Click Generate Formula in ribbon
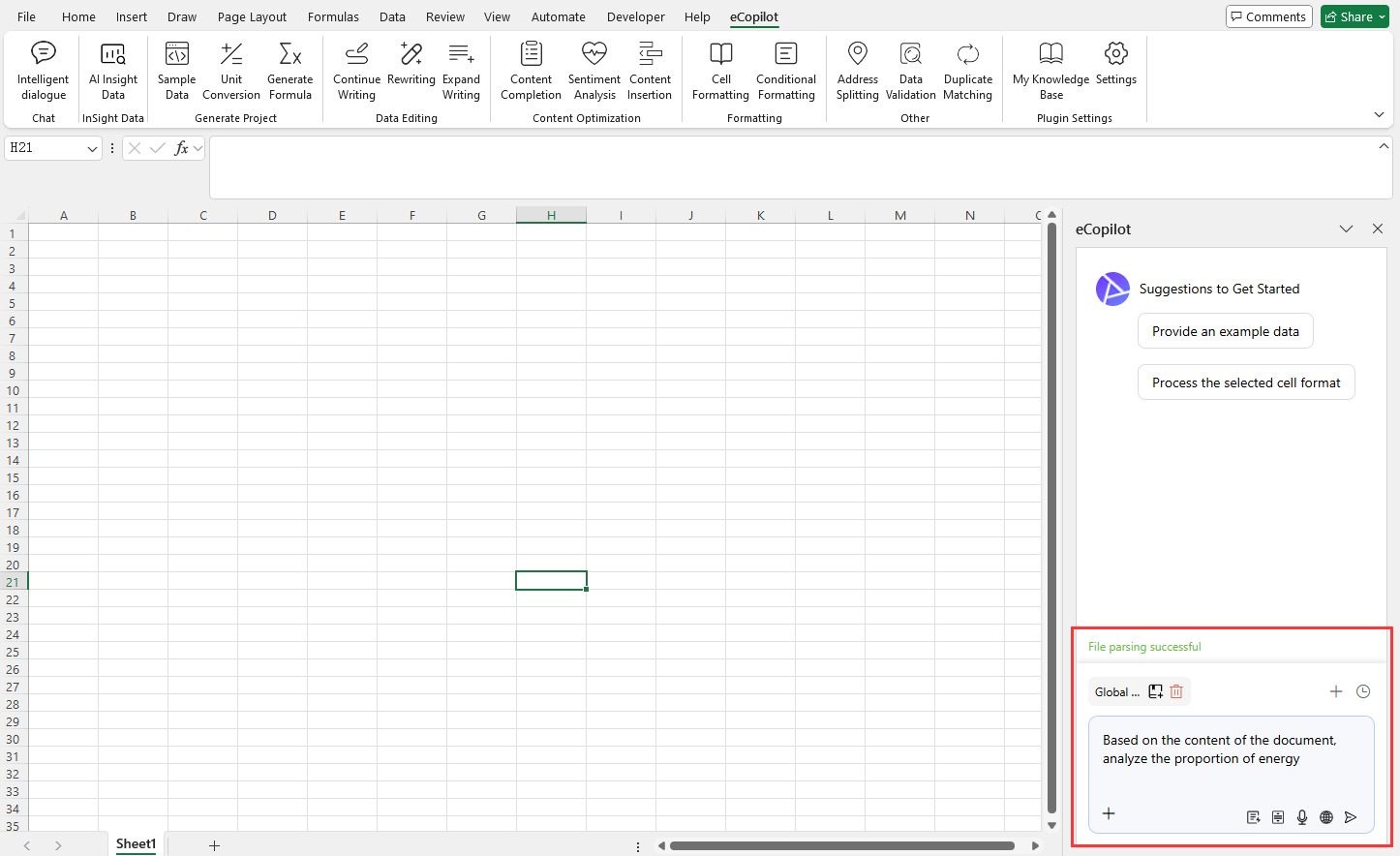The height and width of the screenshot is (856, 1400). [x=289, y=72]
